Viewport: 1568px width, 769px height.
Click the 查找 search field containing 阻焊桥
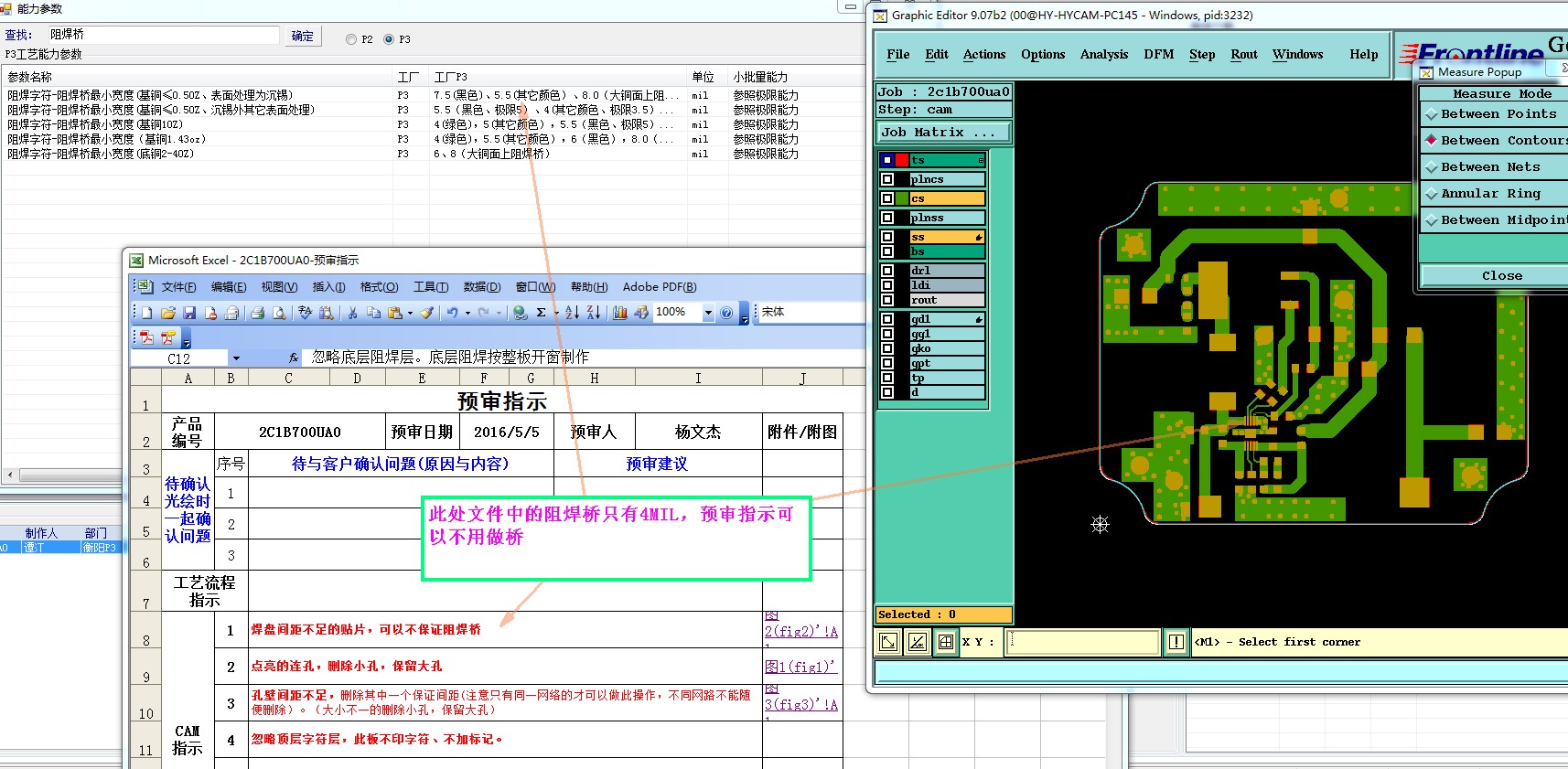(x=162, y=35)
